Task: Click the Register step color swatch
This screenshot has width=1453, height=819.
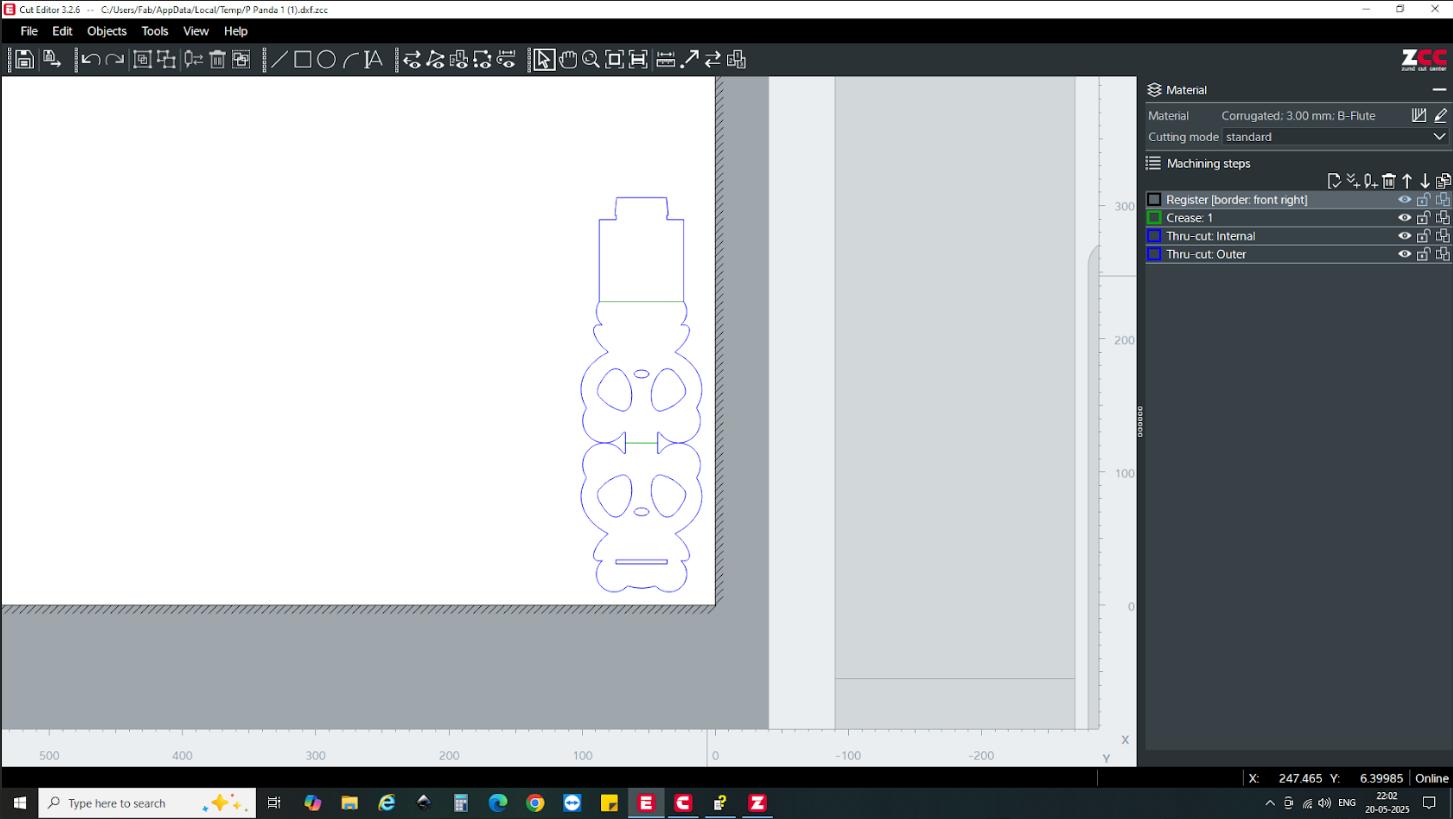Action: (1154, 200)
